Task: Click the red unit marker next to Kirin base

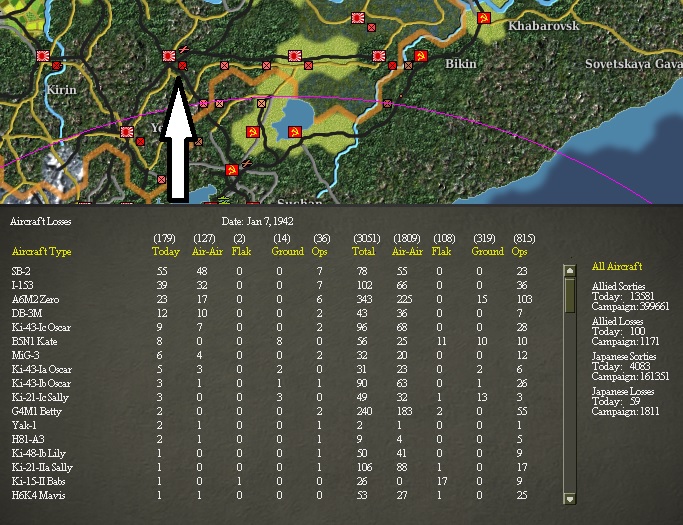Action: [x=56, y=65]
